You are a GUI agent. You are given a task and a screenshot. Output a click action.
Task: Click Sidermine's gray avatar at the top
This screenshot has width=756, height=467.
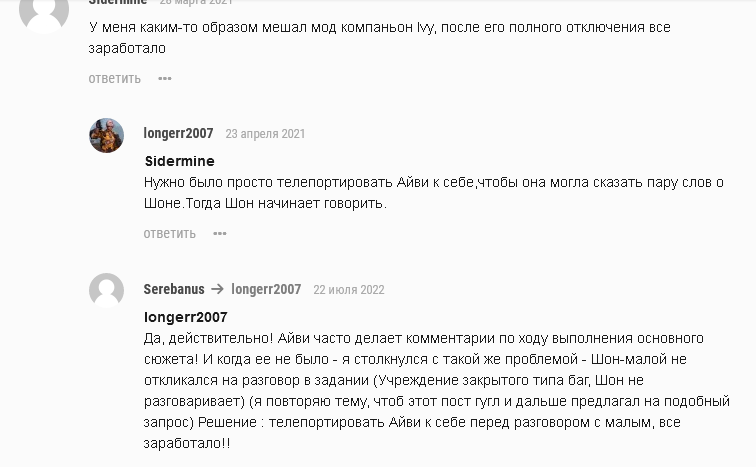tap(44, 10)
